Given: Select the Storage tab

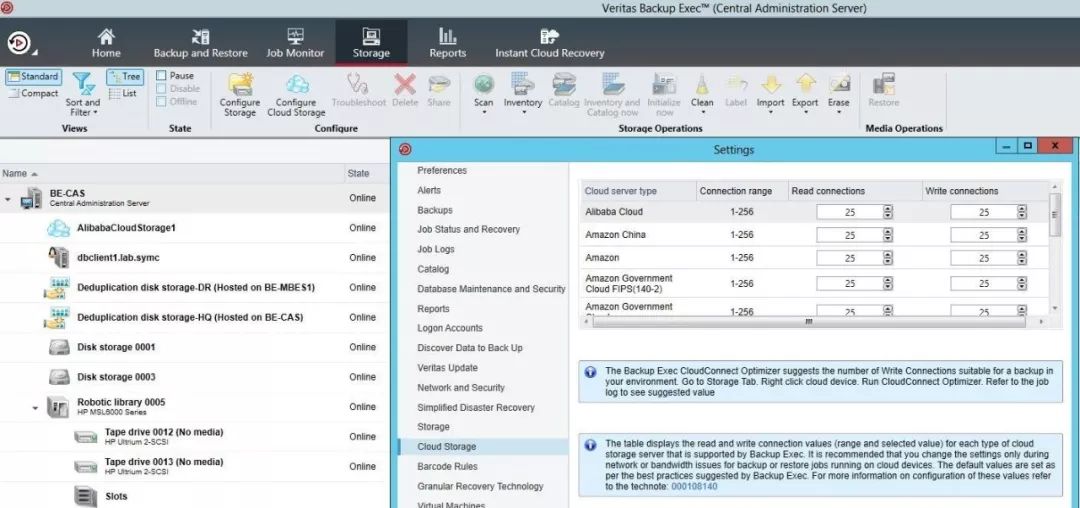Looking at the screenshot, I should click(371, 43).
